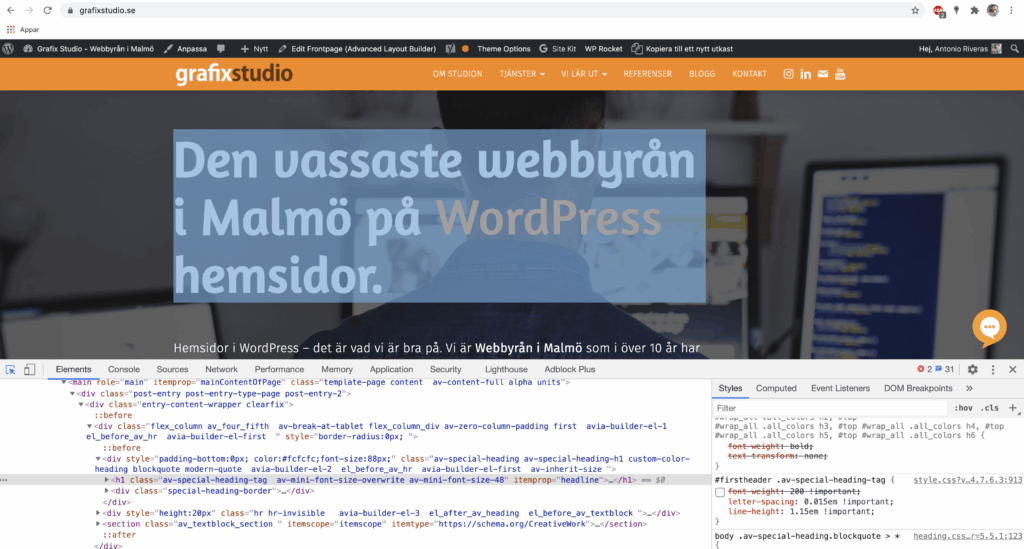The width and height of the screenshot is (1024, 549).
Task: Focus the Styles Filter input
Action: tap(829, 408)
